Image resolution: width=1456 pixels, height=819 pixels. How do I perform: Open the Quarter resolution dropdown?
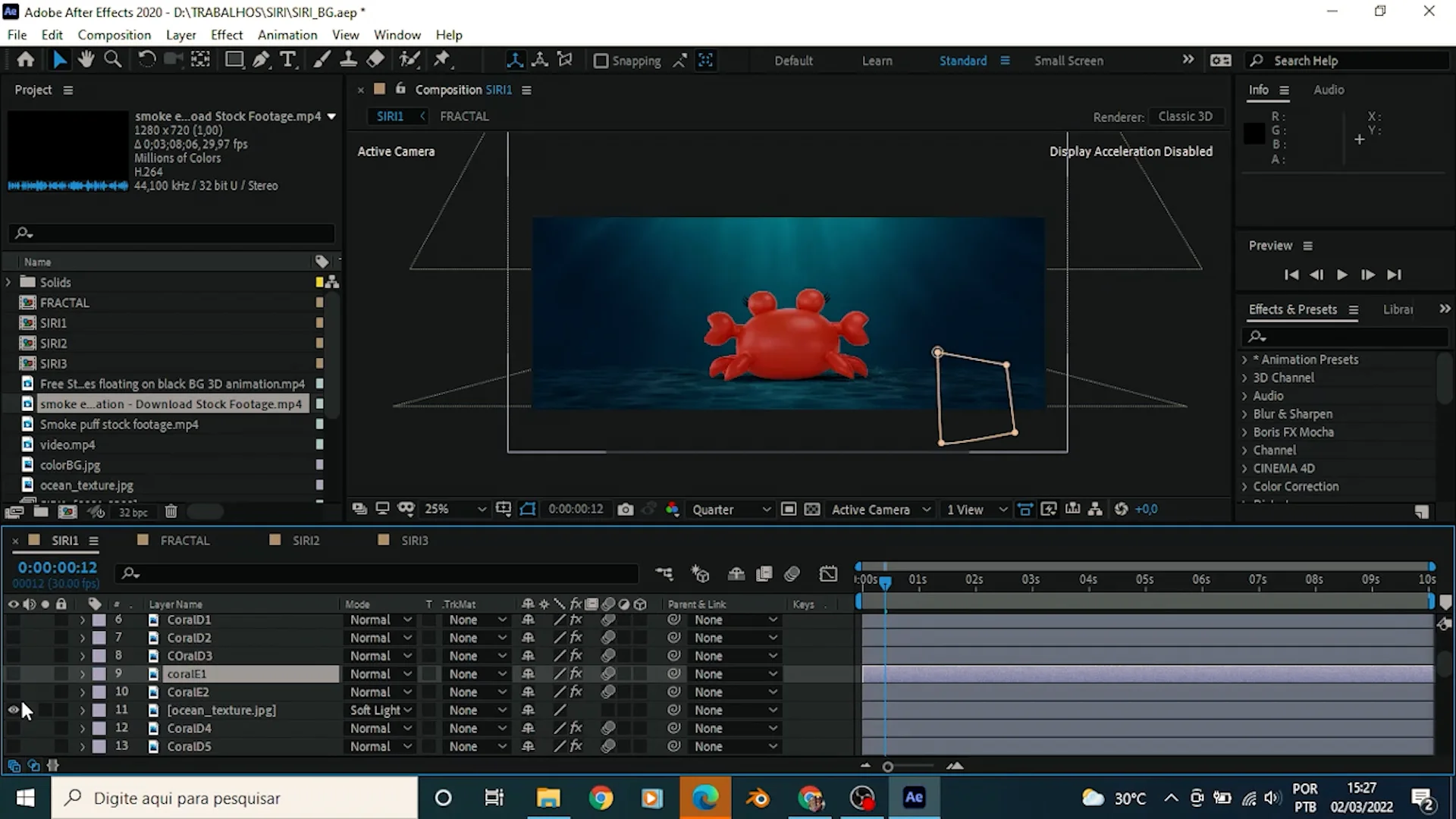(730, 509)
